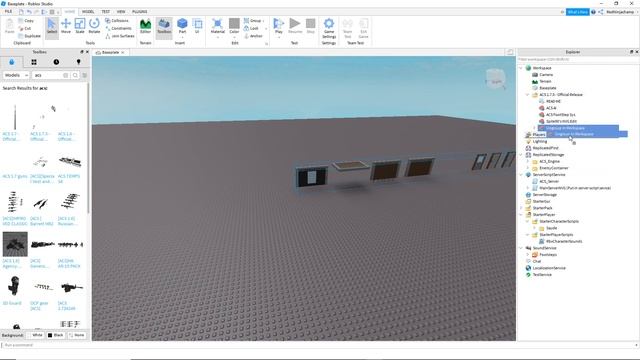Stop the running test
Viewport: 640px width, 360px height.
coord(311,27)
